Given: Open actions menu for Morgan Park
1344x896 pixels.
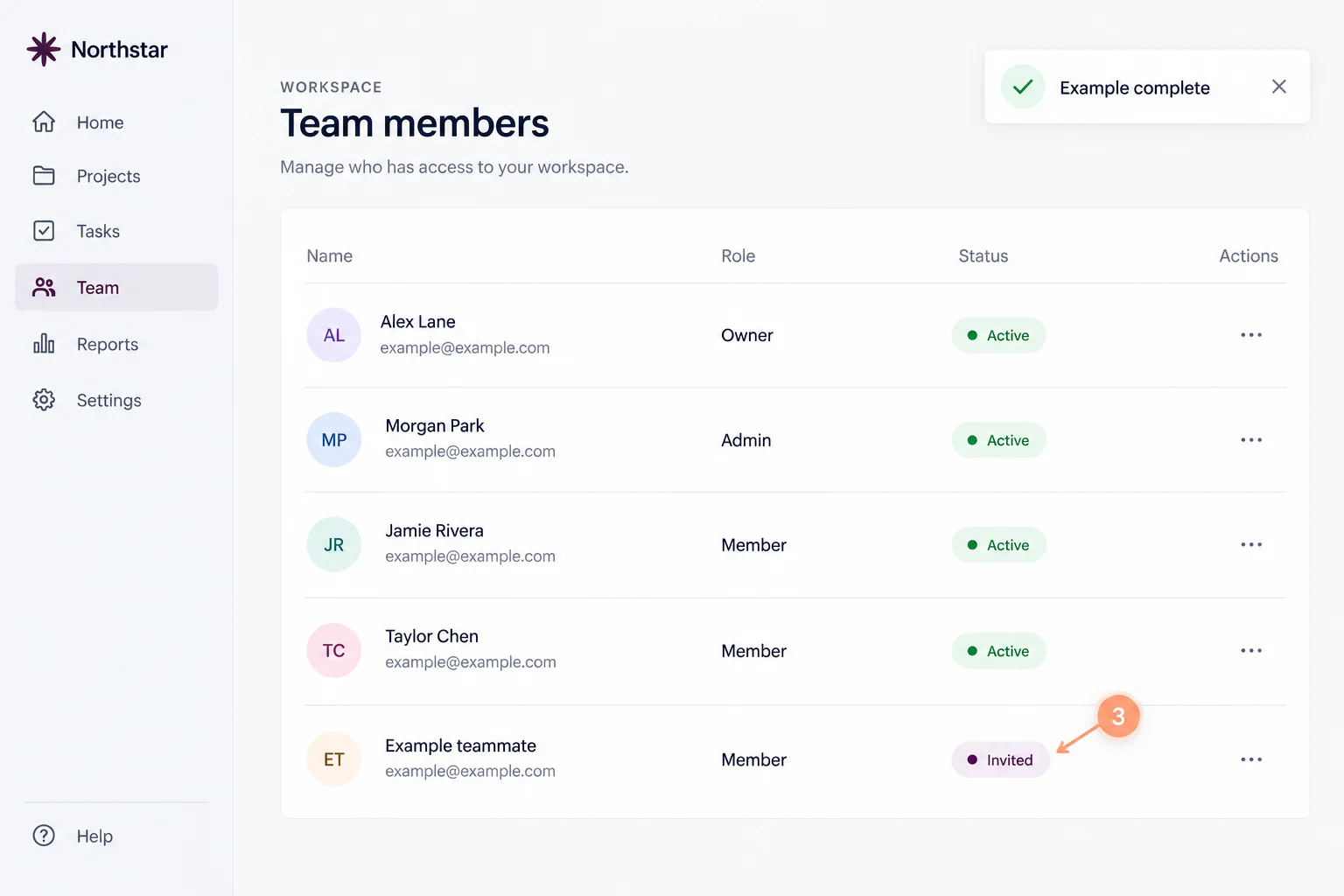Looking at the screenshot, I should [1251, 440].
